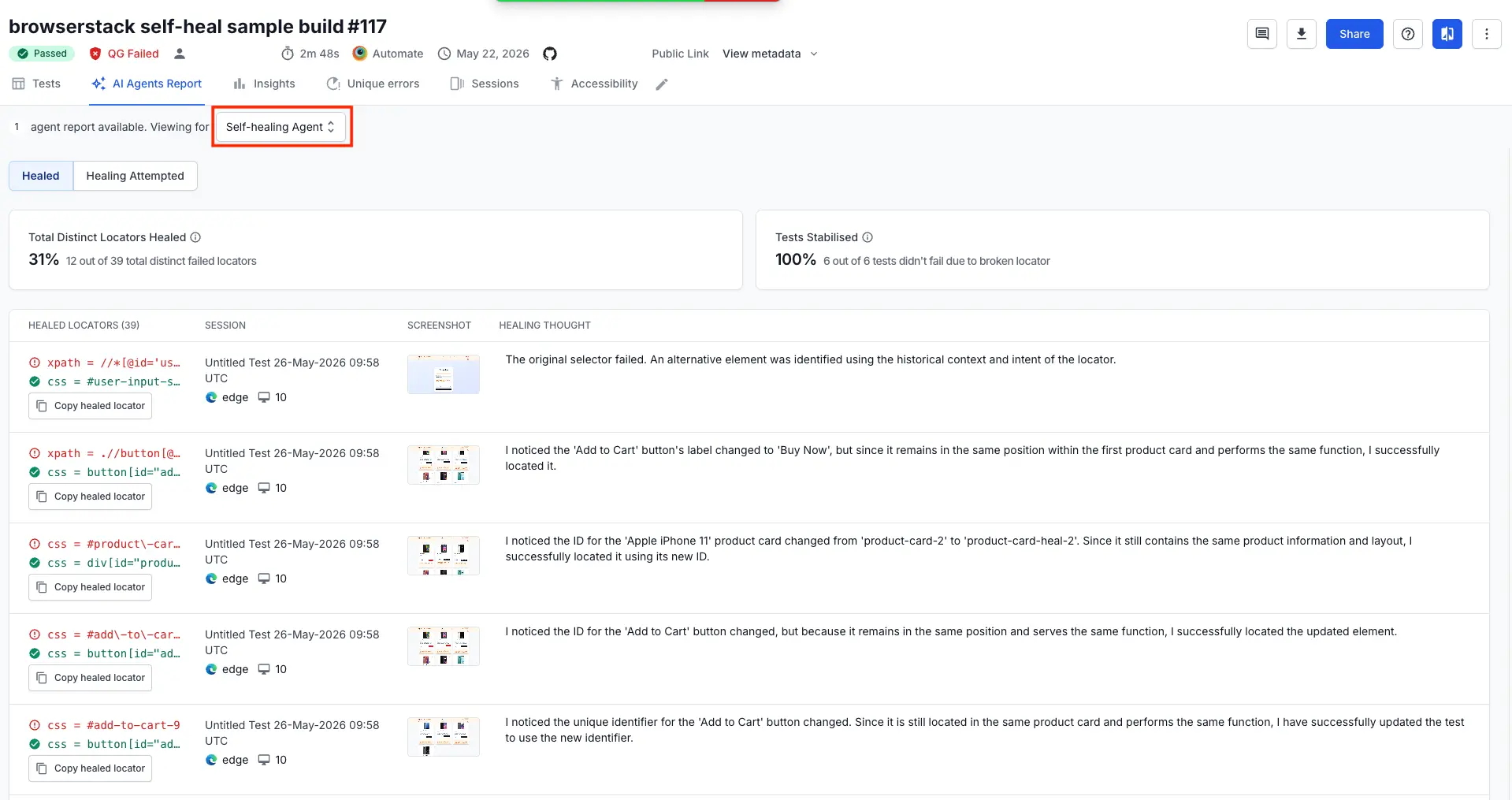Select the AI Agents Report tab
This screenshot has height=800, width=1512.
coord(147,84)
